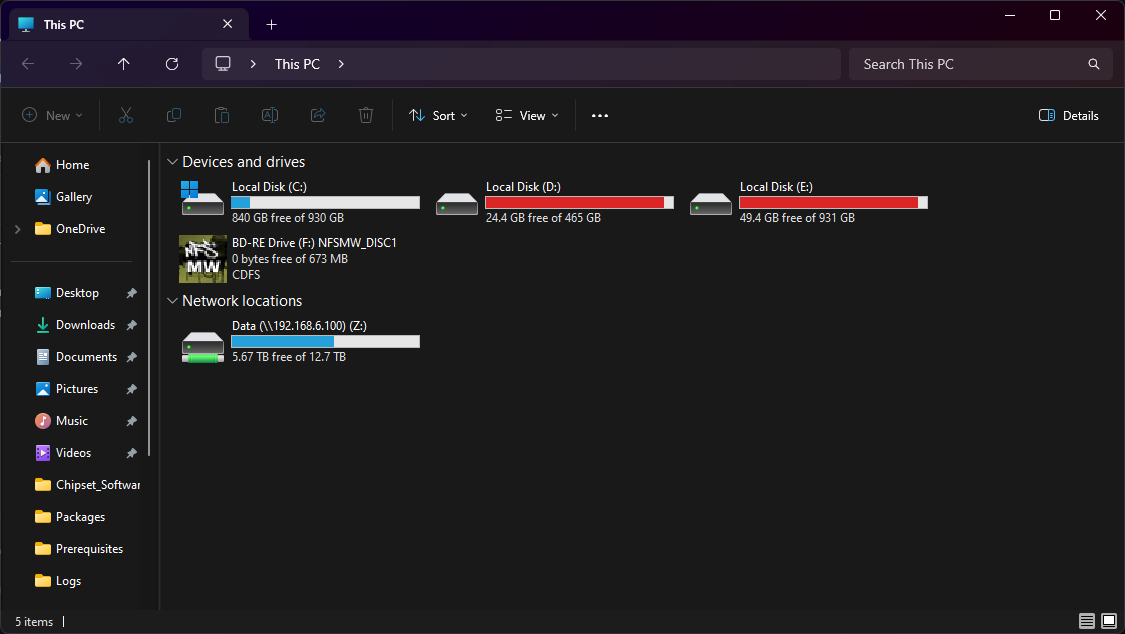Viewport: 1125px width, 634px height.
Task: Go up one level using the up arrow
Action: pyautogui.click(x=123, y=63)
